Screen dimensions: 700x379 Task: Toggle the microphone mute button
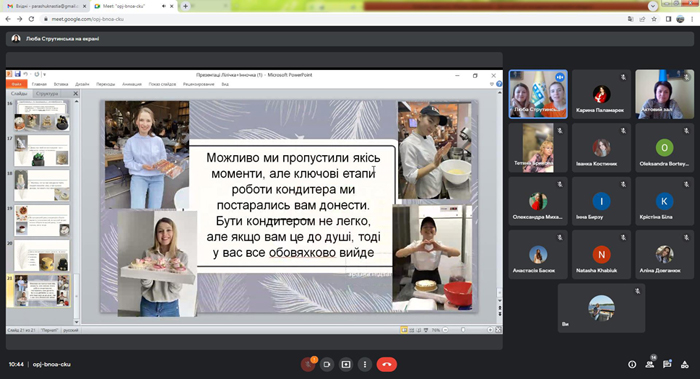308,364
